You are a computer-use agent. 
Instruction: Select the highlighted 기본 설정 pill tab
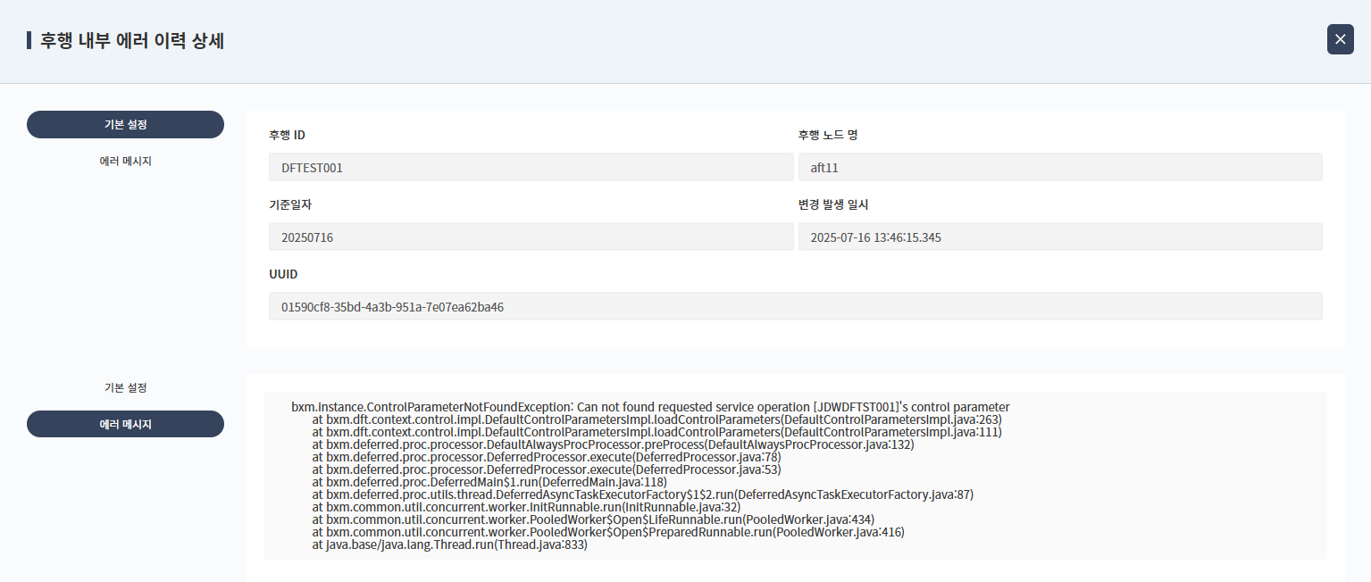click(x=125, y=125)
